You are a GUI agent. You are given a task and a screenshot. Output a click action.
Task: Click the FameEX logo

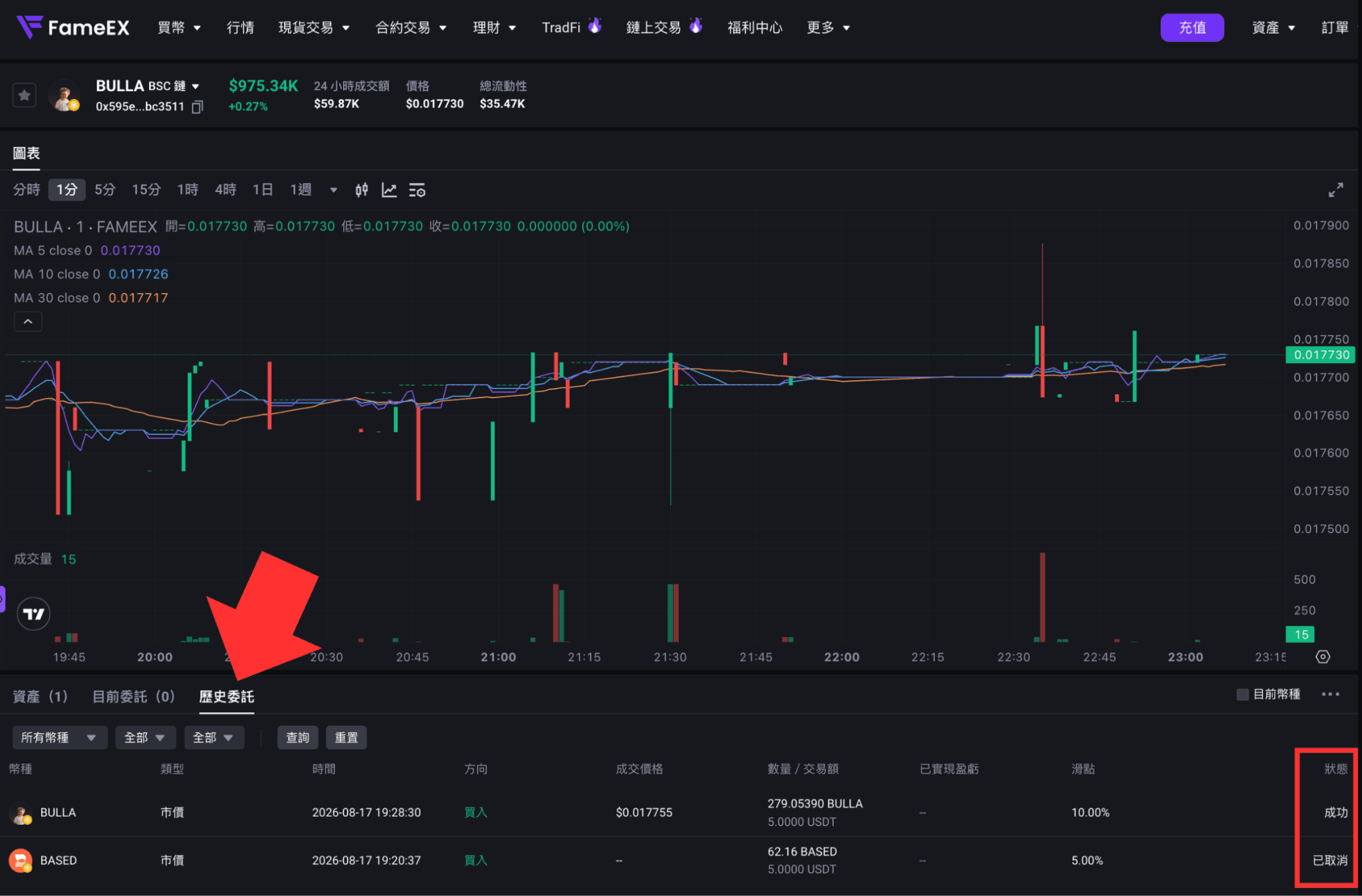pyautogui.click(x=72, y=27)
